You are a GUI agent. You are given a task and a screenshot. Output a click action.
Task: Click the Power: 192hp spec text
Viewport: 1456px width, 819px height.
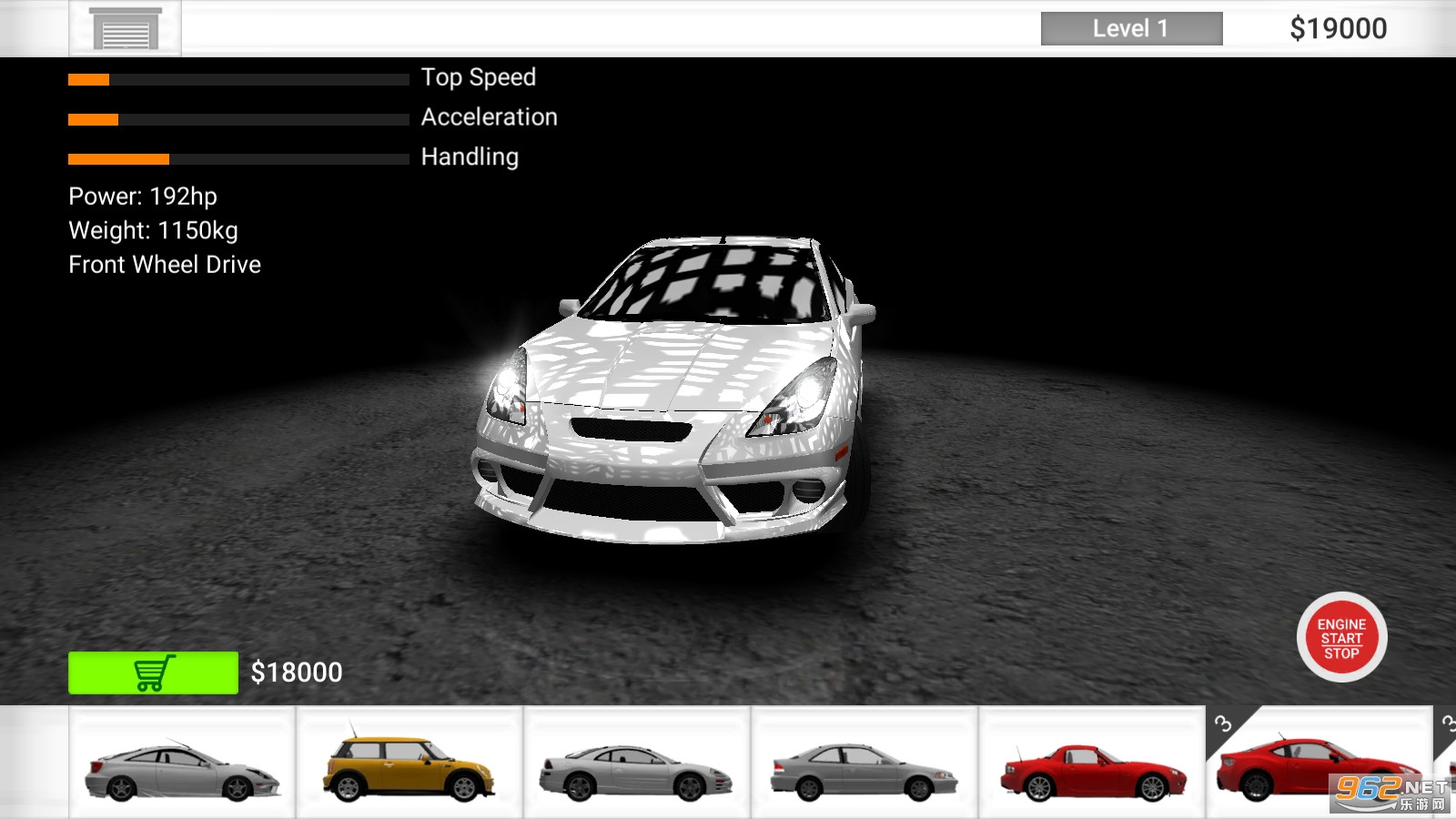(143, 197)
